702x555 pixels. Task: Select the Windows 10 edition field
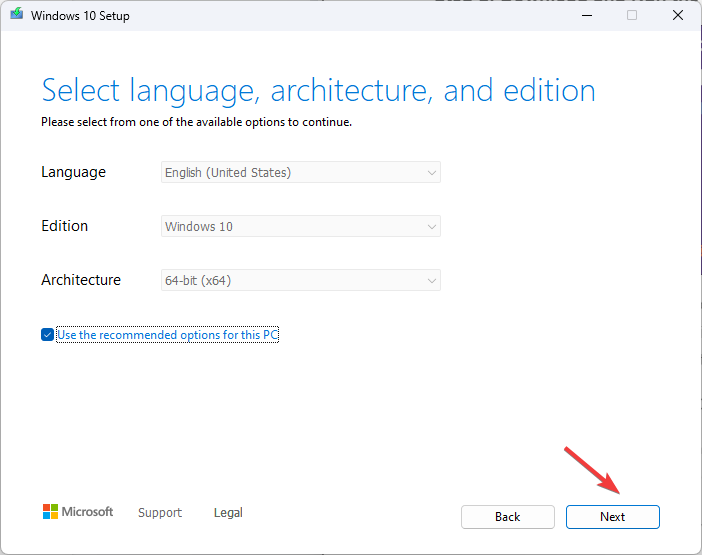click(290, 227)
